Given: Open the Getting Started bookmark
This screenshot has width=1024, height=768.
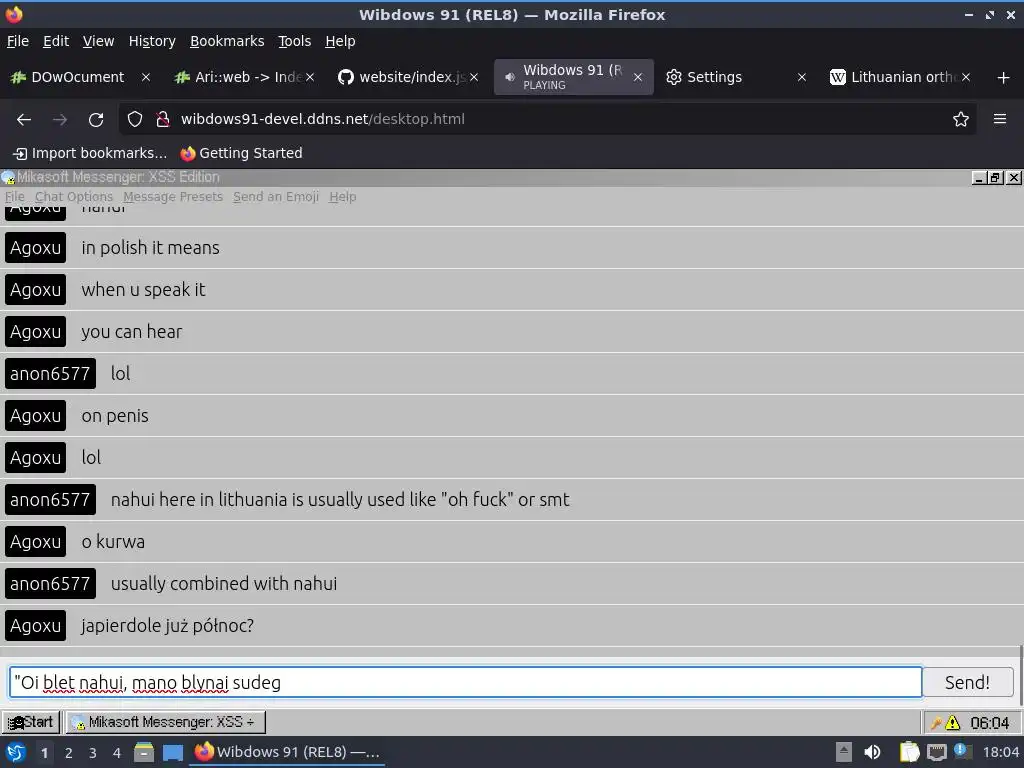Looking at the screenshot, I should (242, 153).
